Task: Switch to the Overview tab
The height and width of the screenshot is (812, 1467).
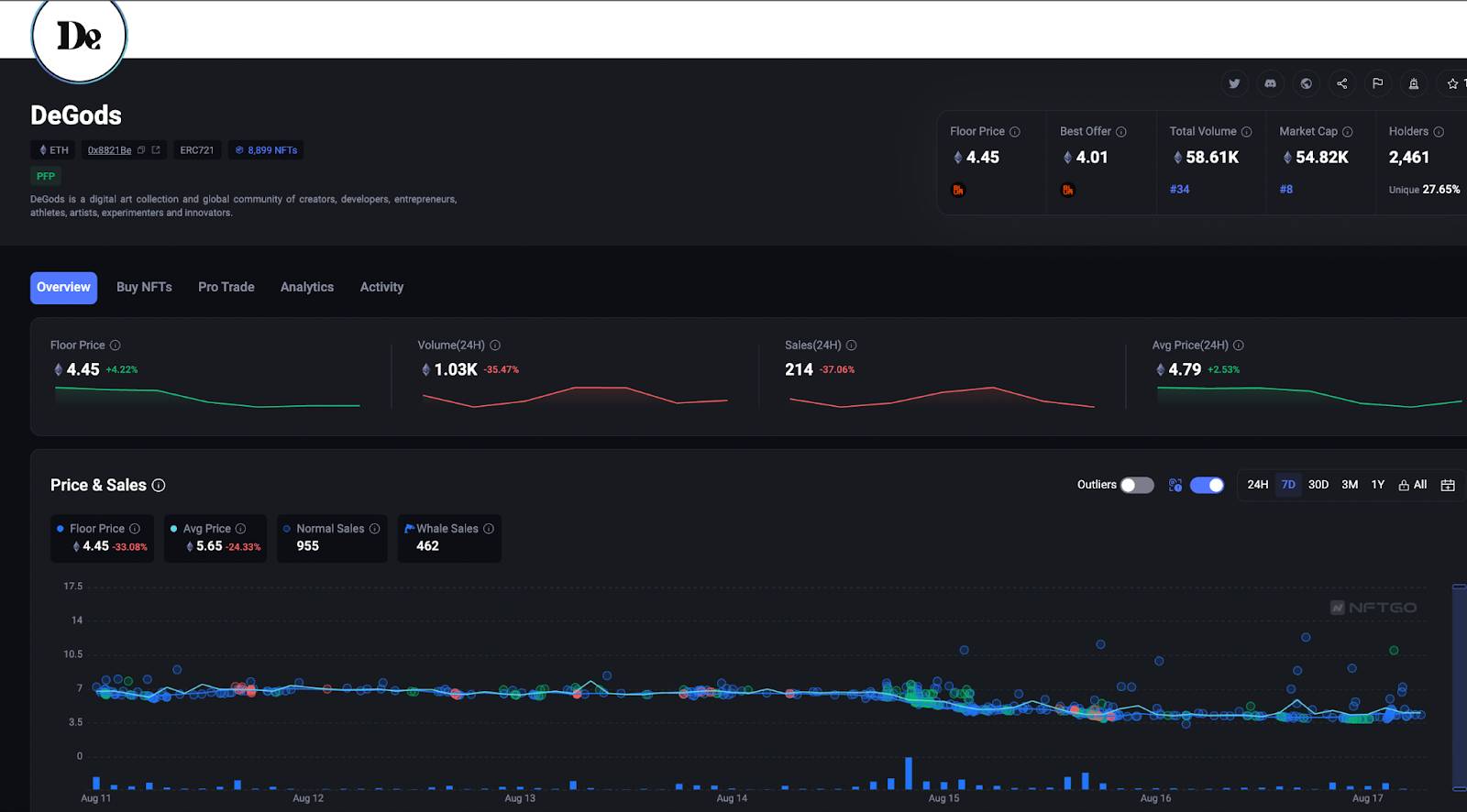Action: pyautogui.click(x=63, y=288)
